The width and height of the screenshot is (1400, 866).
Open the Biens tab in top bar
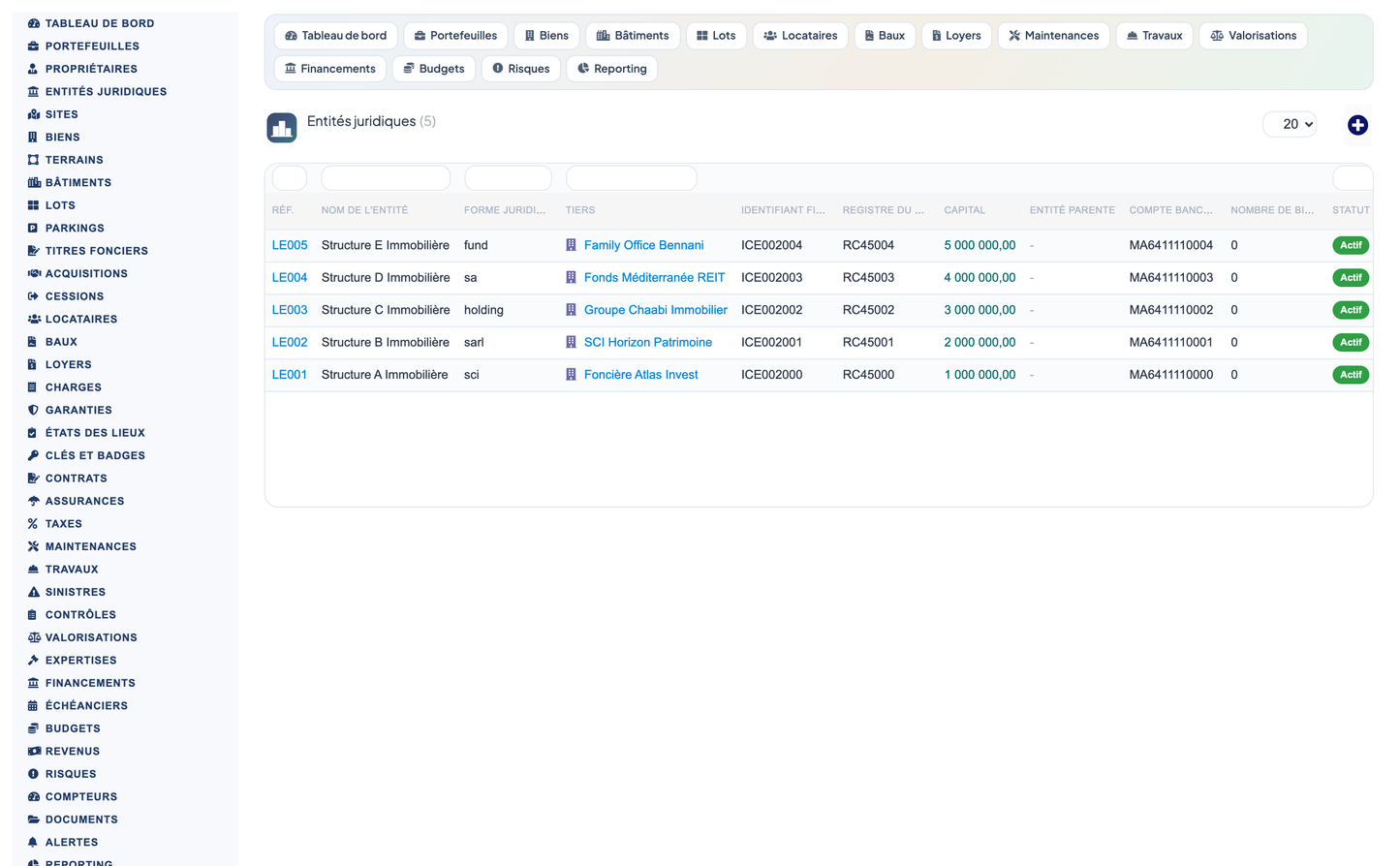[x=546, y=36]
